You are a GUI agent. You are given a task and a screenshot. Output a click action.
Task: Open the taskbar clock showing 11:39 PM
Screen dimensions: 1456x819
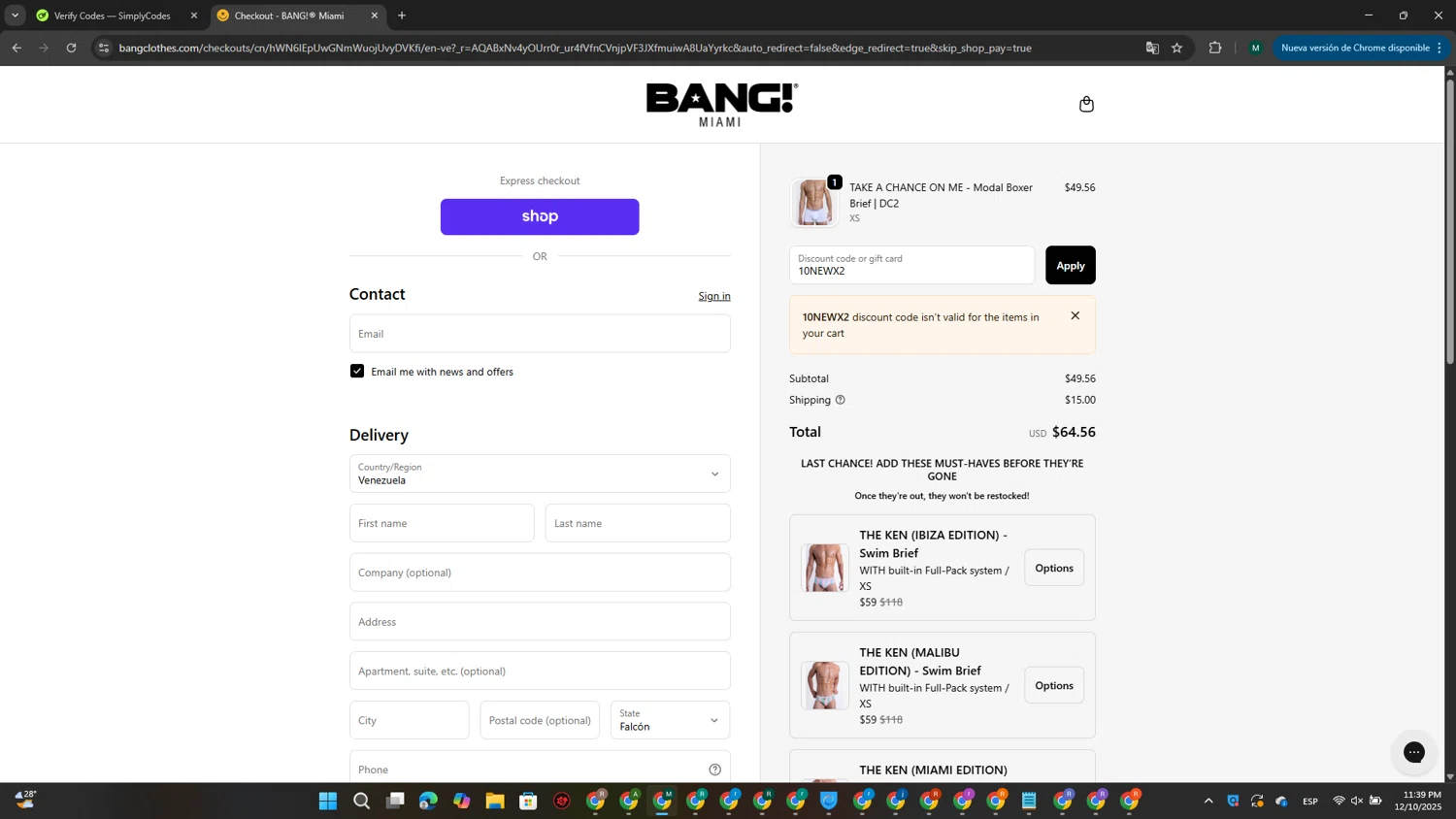[1417, 801]
